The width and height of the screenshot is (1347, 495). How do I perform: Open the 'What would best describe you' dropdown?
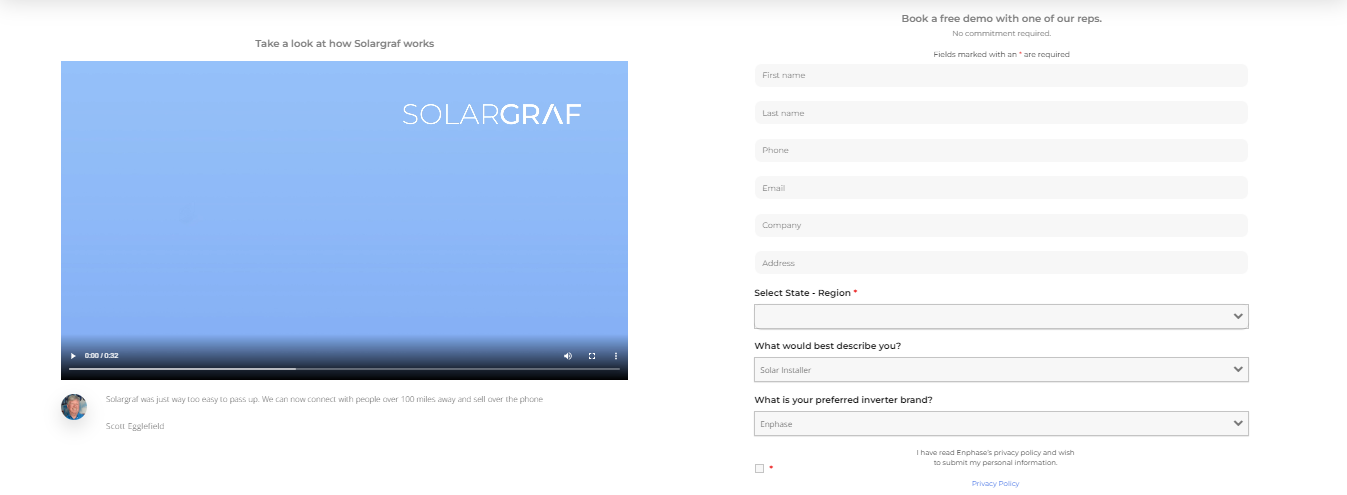point(1001,370)
